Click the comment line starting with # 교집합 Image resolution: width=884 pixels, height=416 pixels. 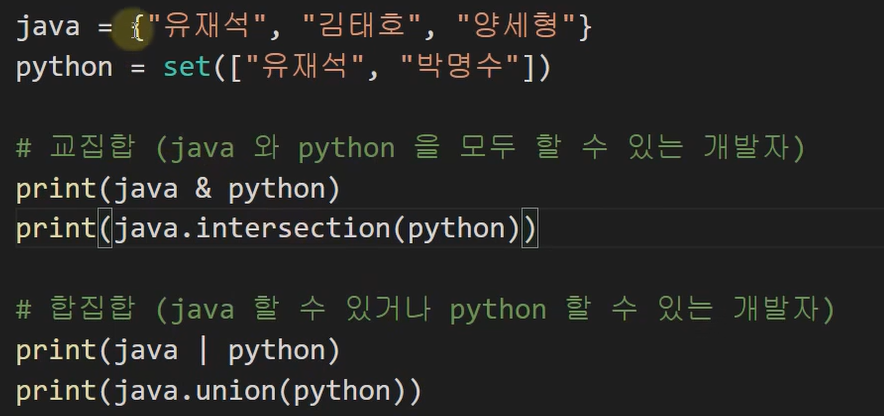click(x=410, y=148)
